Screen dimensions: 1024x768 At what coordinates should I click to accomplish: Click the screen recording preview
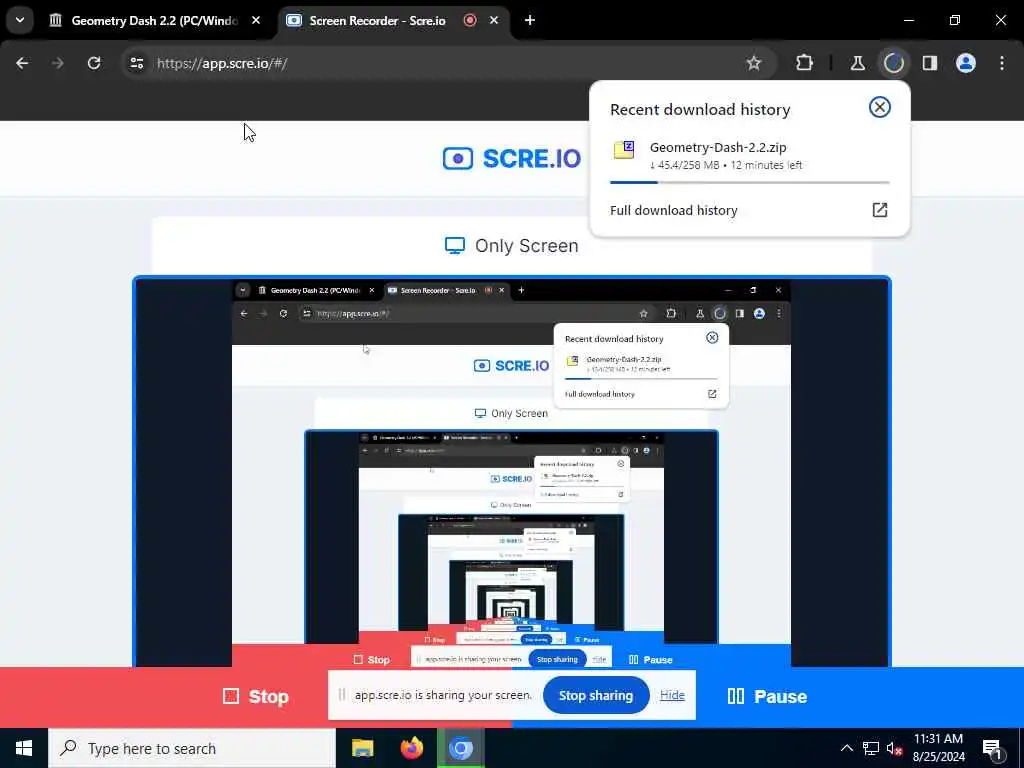coord(512,472)
